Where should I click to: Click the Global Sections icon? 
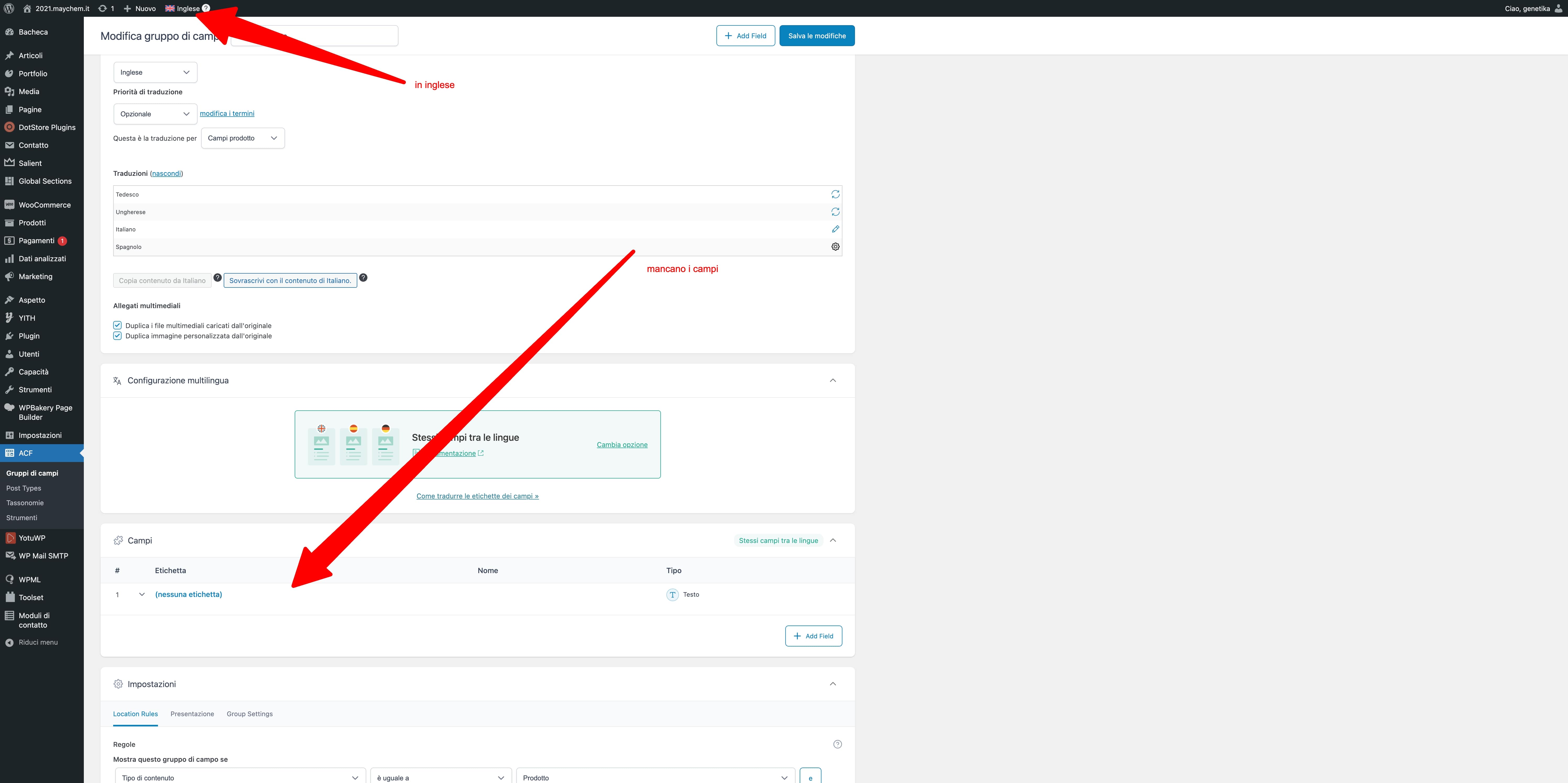9,181
